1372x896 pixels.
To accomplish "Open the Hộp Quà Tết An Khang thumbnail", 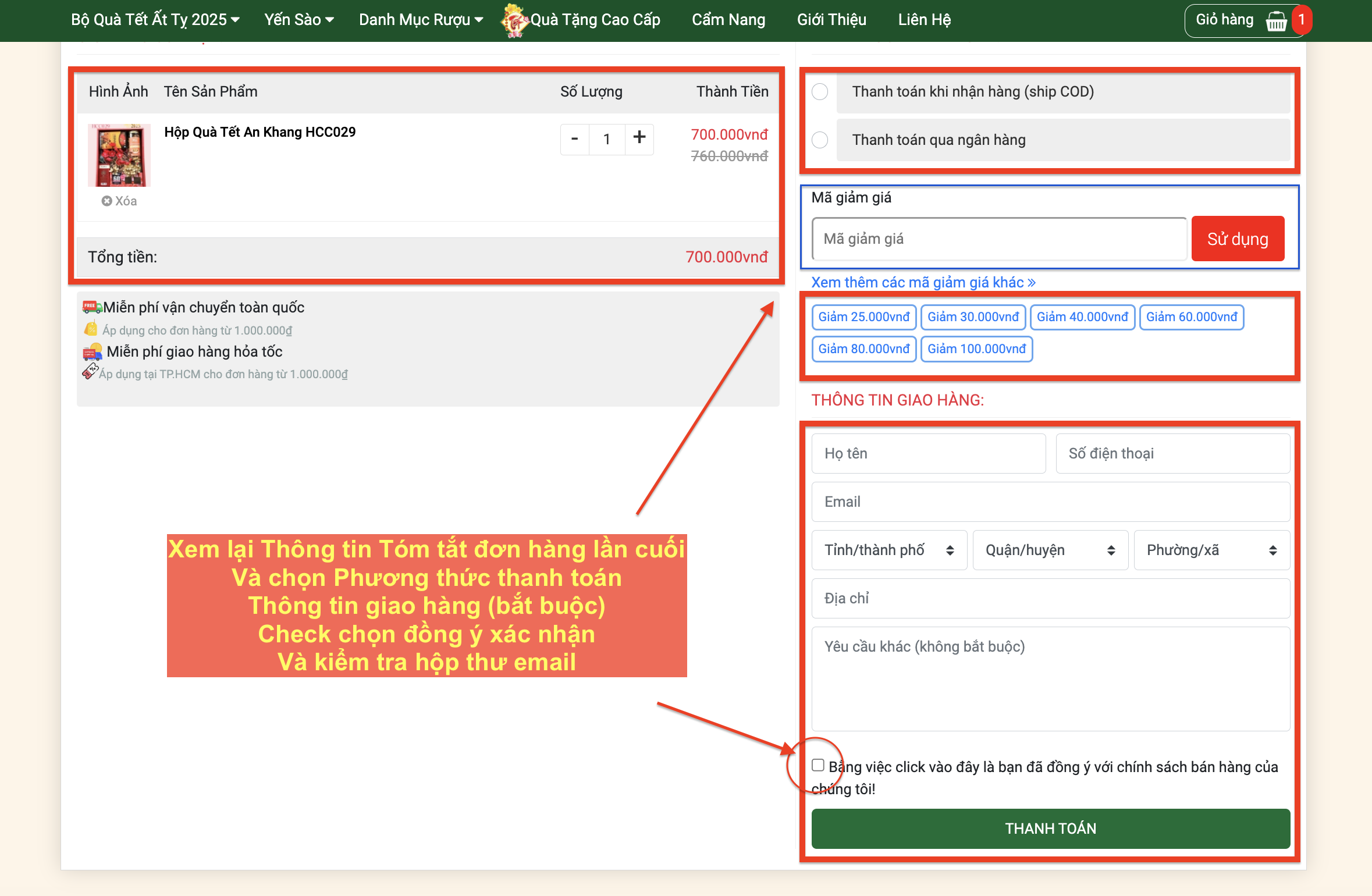I will pyautogui.click(x=119, y=155).
